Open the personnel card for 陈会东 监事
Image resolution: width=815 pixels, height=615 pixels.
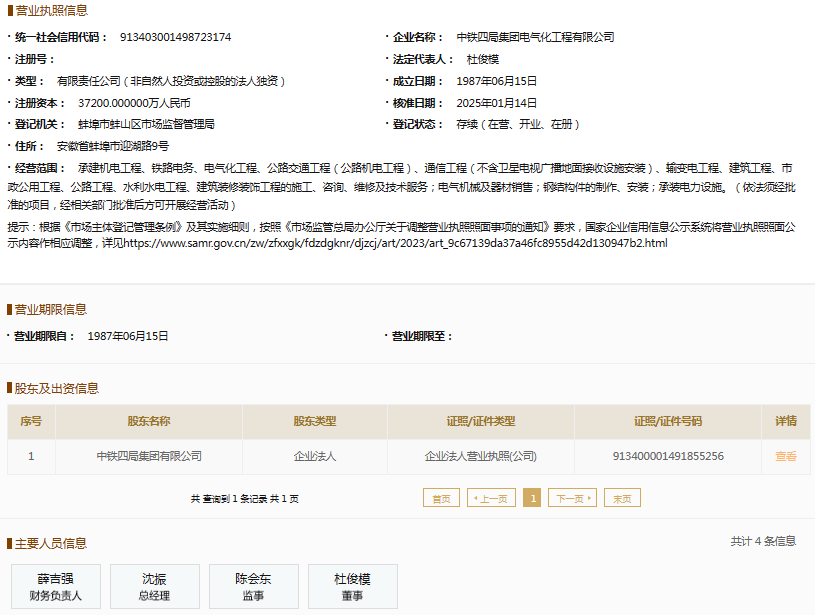coord(254,586)
